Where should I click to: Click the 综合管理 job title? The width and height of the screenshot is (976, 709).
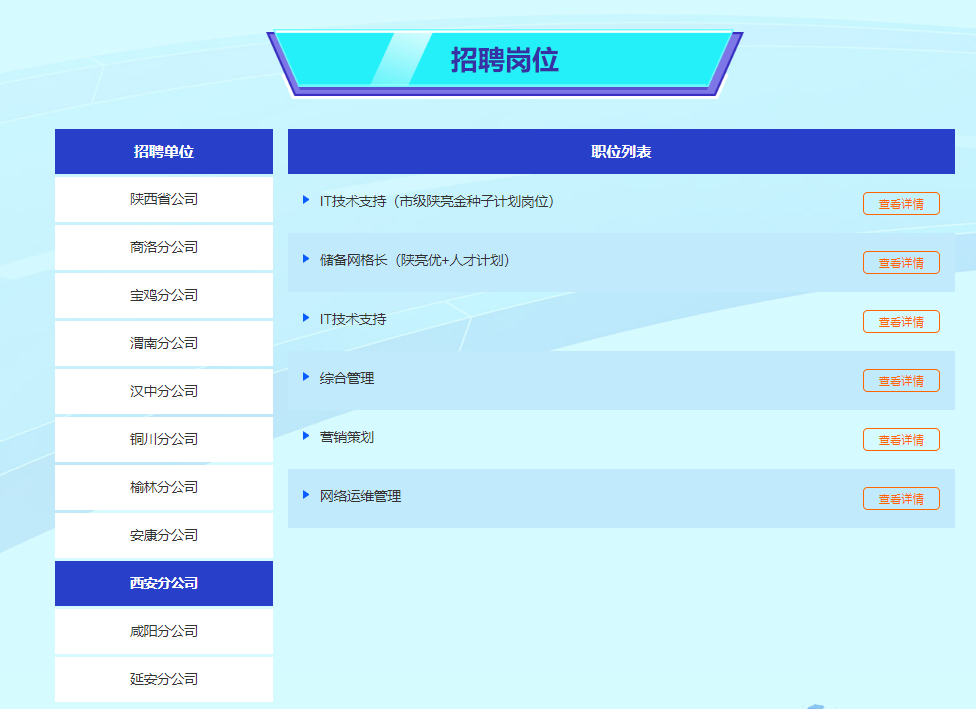coord(347,378)
